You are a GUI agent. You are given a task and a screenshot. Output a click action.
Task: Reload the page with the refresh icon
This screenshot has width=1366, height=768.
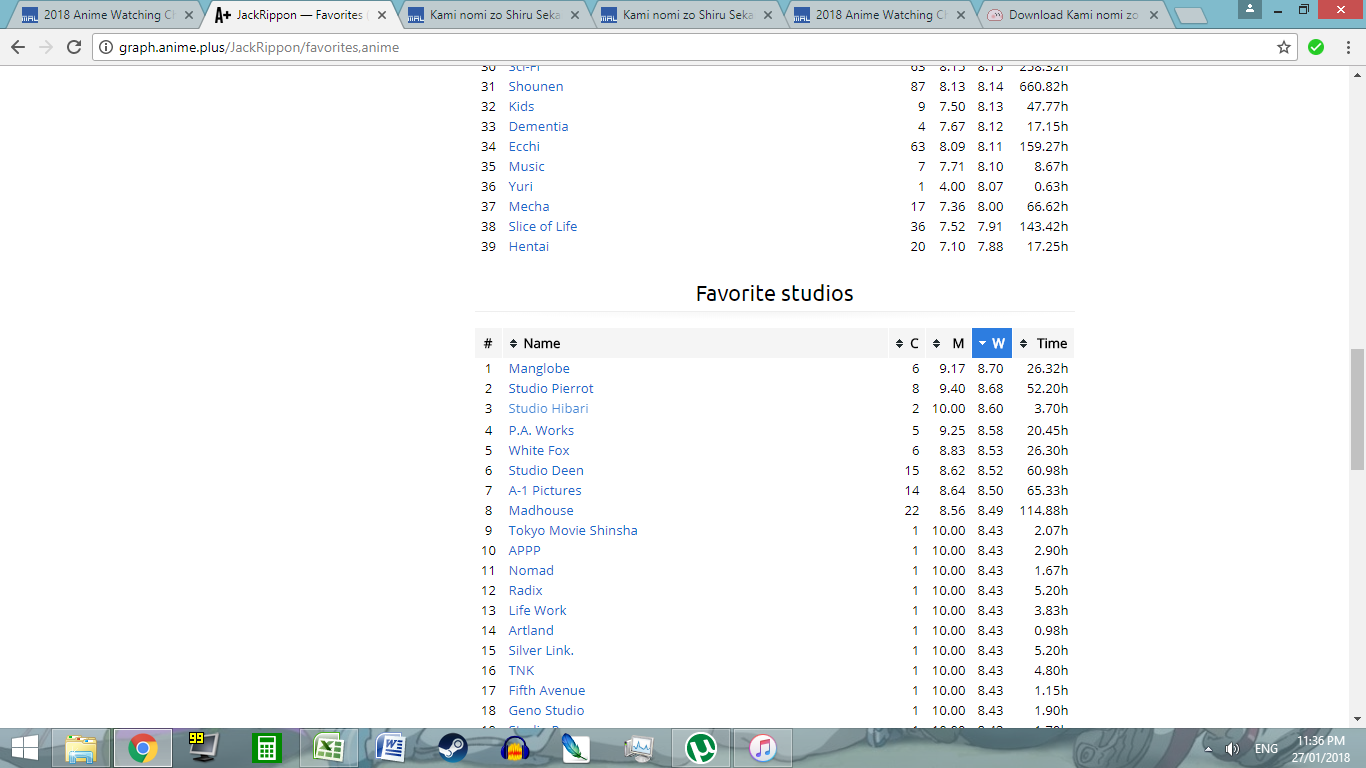pos(74,47)
